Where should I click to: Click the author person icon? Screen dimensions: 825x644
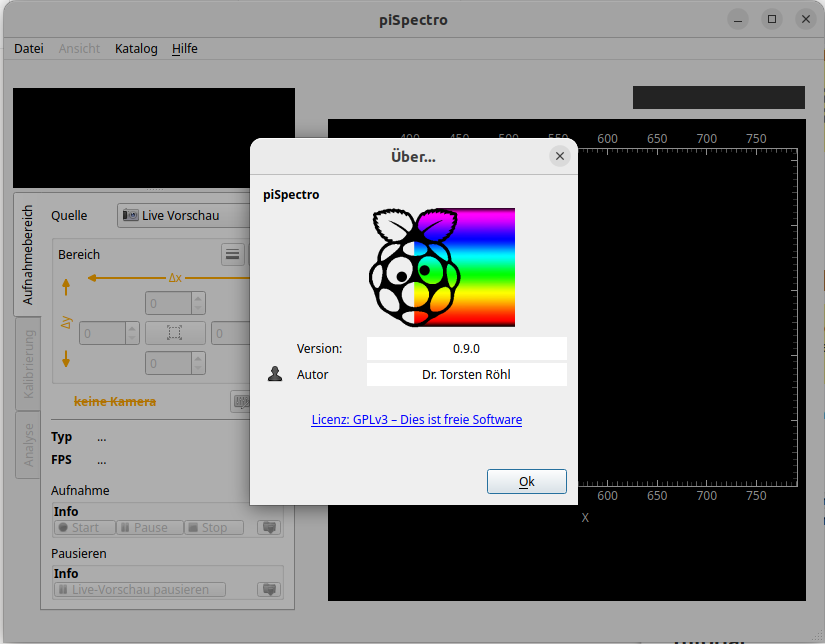(x=275, y=374)
